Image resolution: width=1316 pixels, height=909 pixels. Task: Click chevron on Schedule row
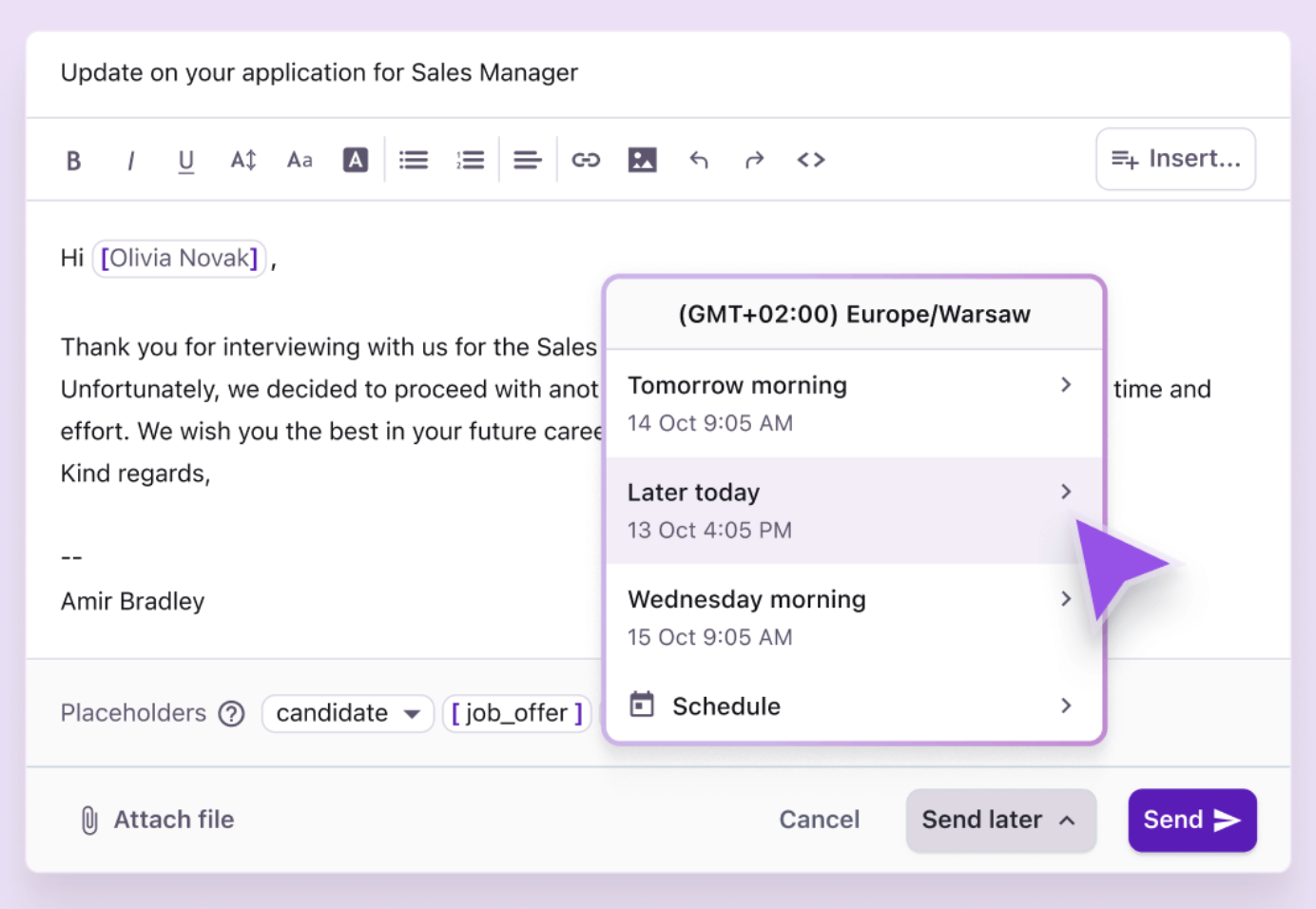[x=1066, y=706]
